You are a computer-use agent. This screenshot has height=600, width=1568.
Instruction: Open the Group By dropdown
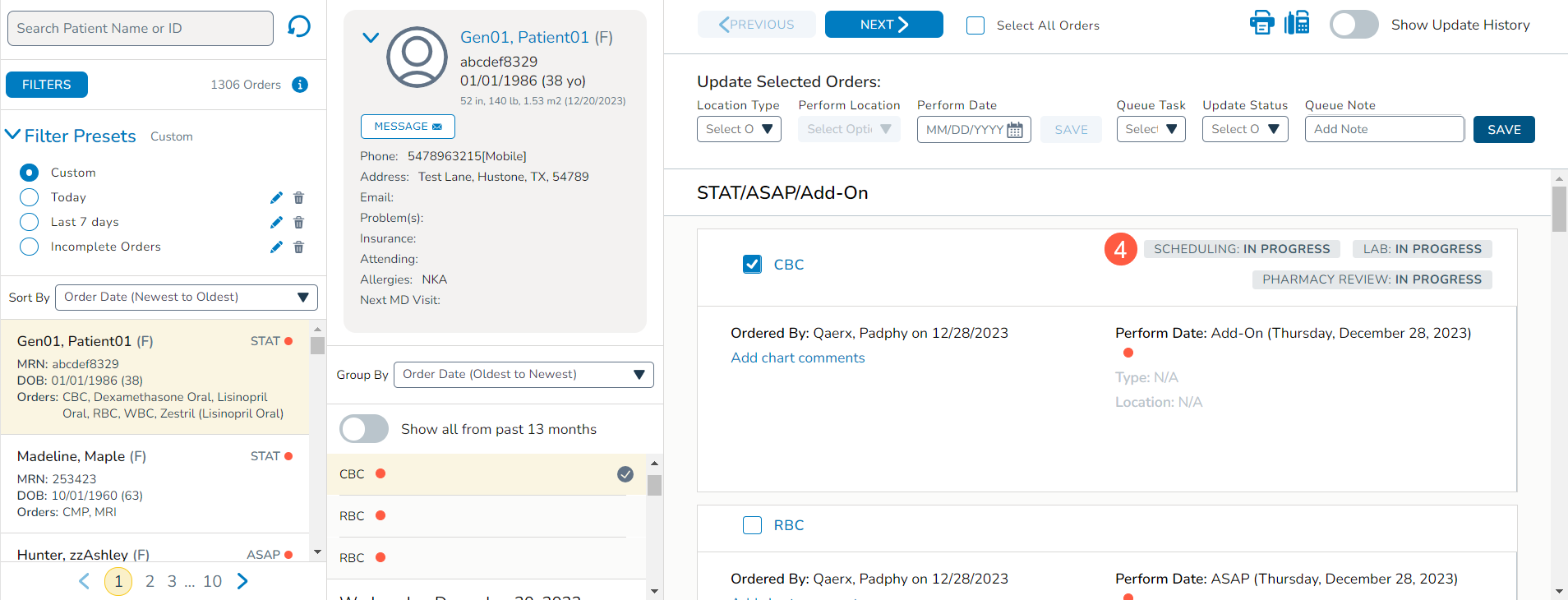pos(523,375)
